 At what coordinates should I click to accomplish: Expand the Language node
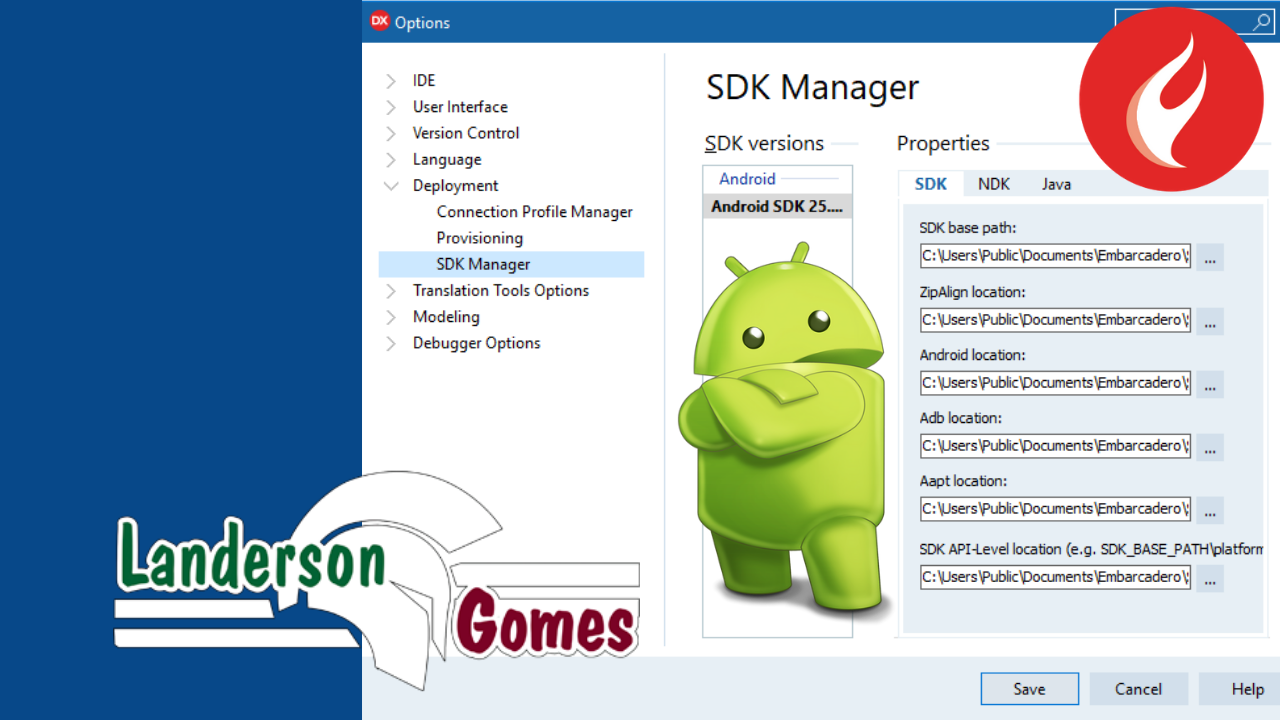pyautogui.click(x=391, y=160)
